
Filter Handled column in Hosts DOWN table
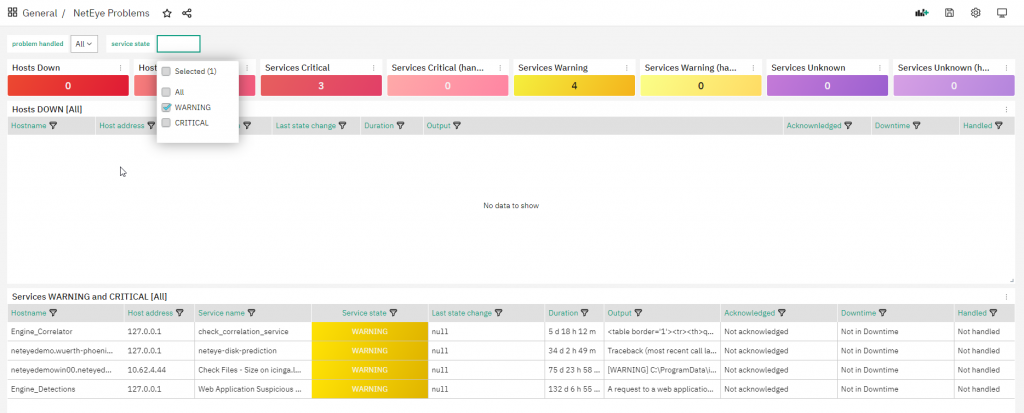pyautogui.click(x=999, y=125)
